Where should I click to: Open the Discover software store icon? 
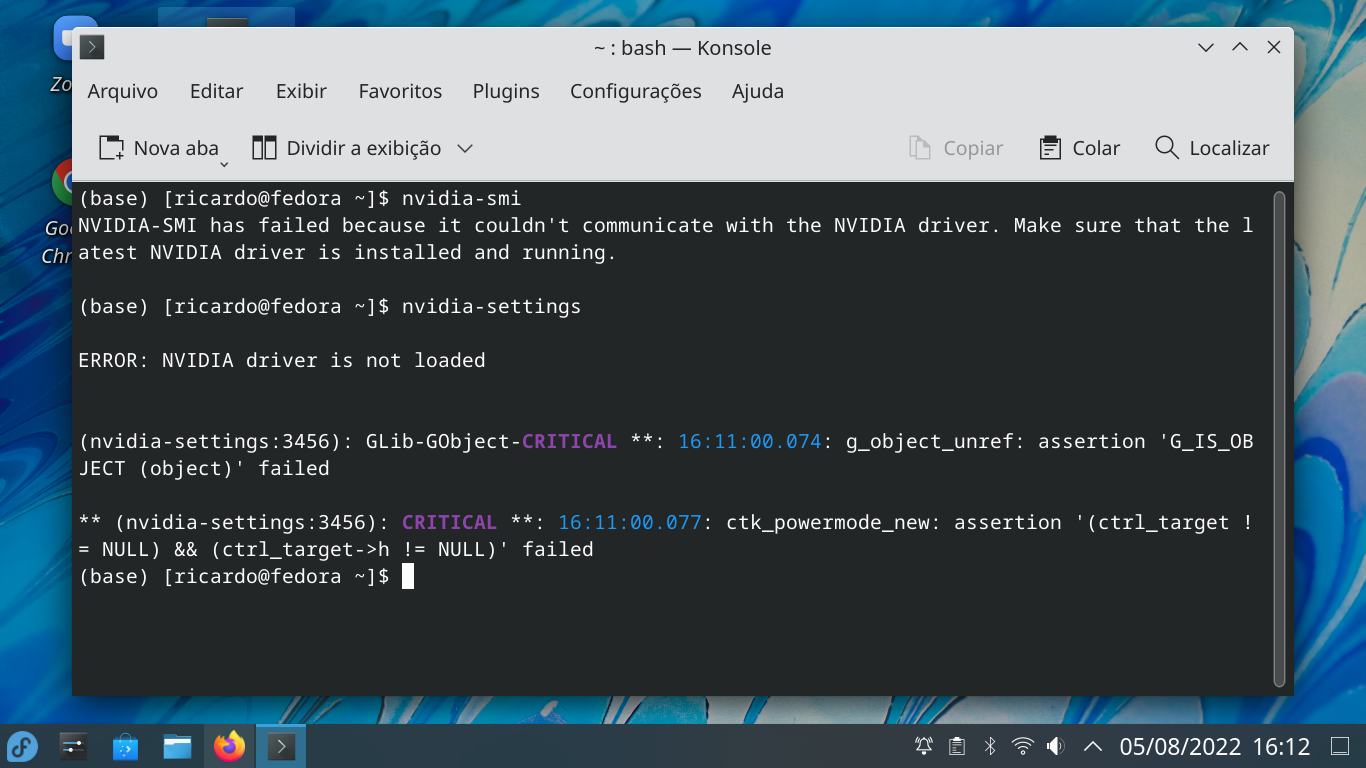(125, 746)
